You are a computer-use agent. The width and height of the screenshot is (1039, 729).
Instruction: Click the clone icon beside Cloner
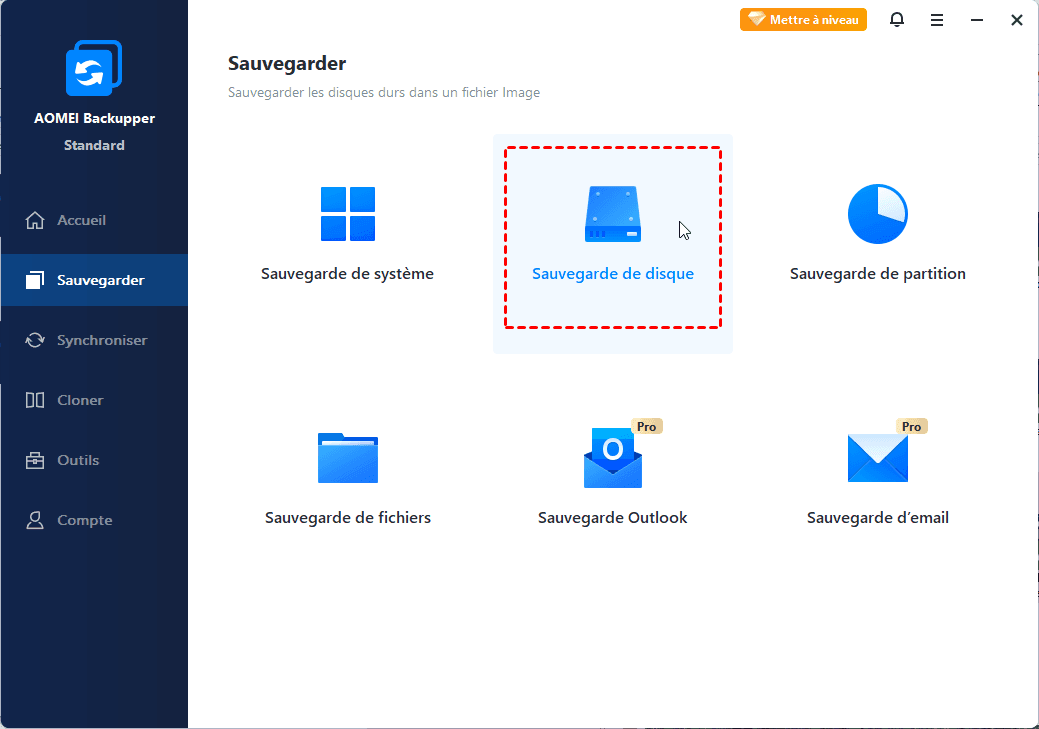pyautogui.click(x=34, y=400)
